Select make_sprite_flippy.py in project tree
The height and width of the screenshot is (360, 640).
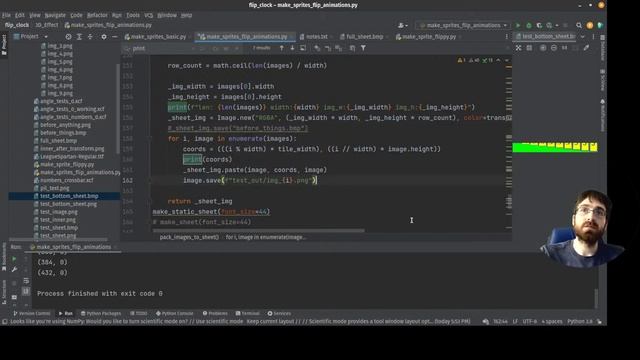(67, 164)
